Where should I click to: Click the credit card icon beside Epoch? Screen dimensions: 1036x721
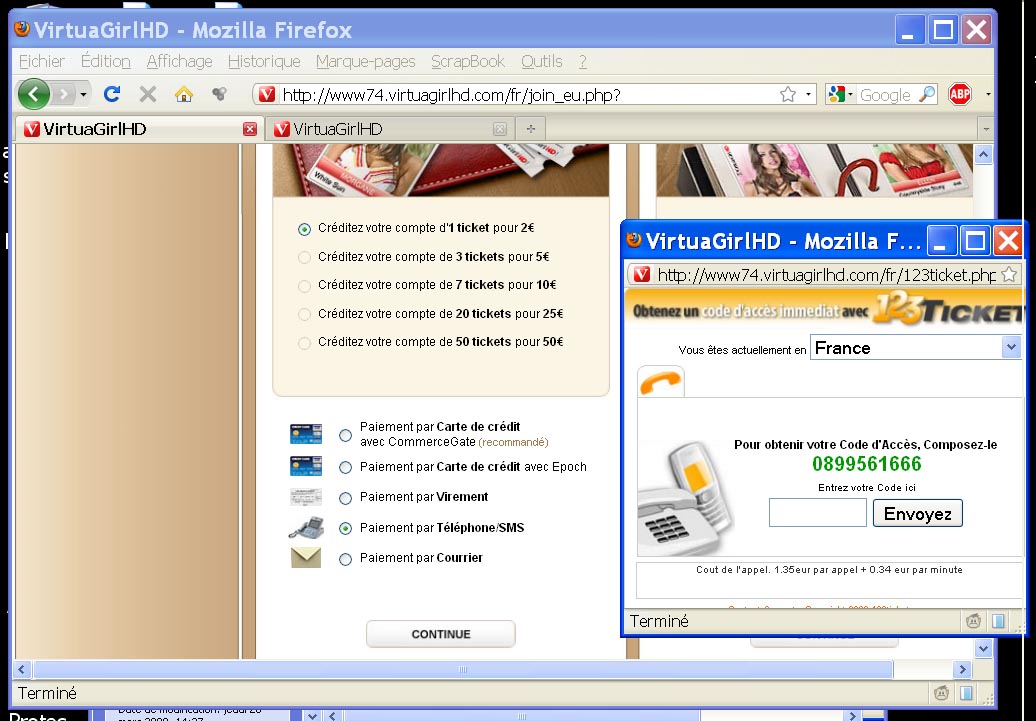click(x=306, y=466)
